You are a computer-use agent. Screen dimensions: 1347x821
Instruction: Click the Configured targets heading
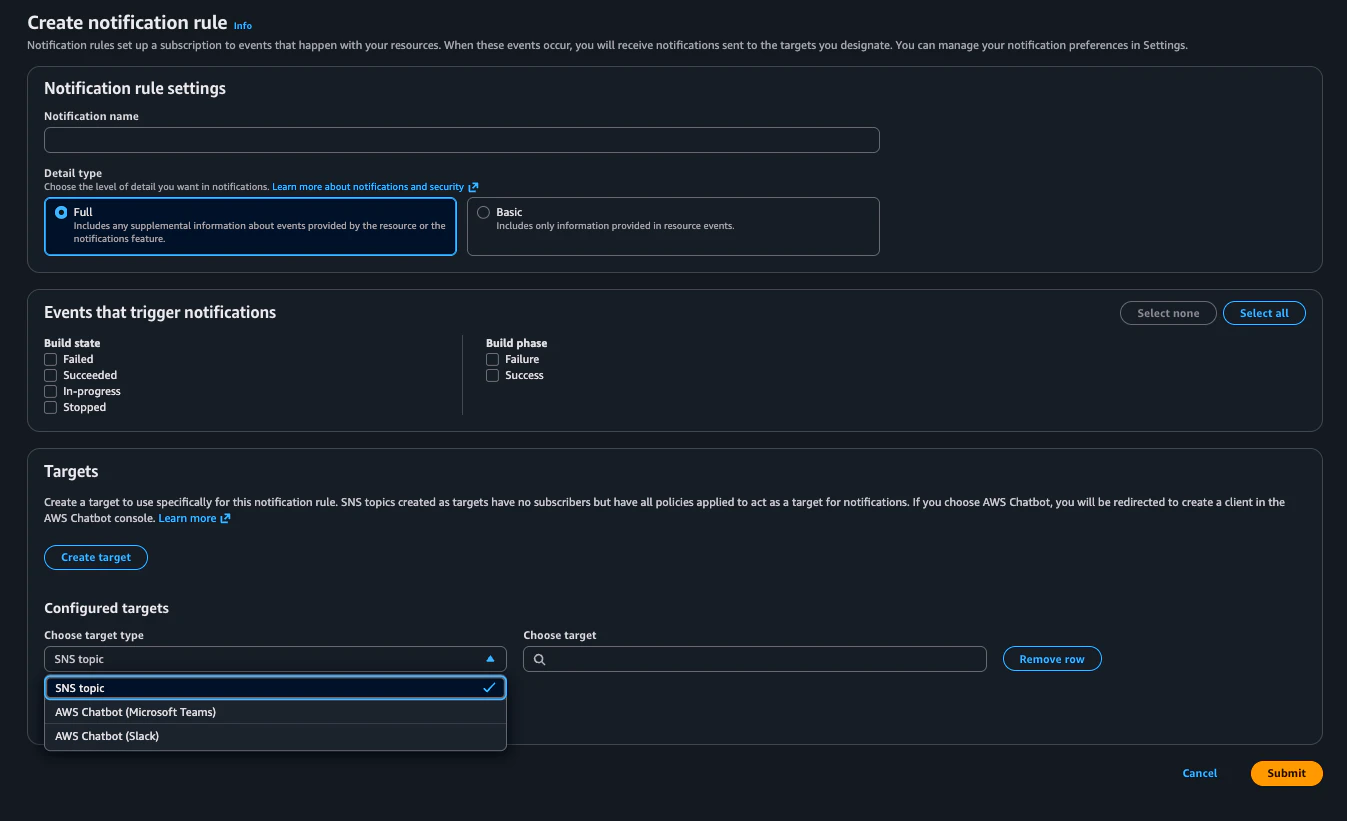tap(106, 608)
